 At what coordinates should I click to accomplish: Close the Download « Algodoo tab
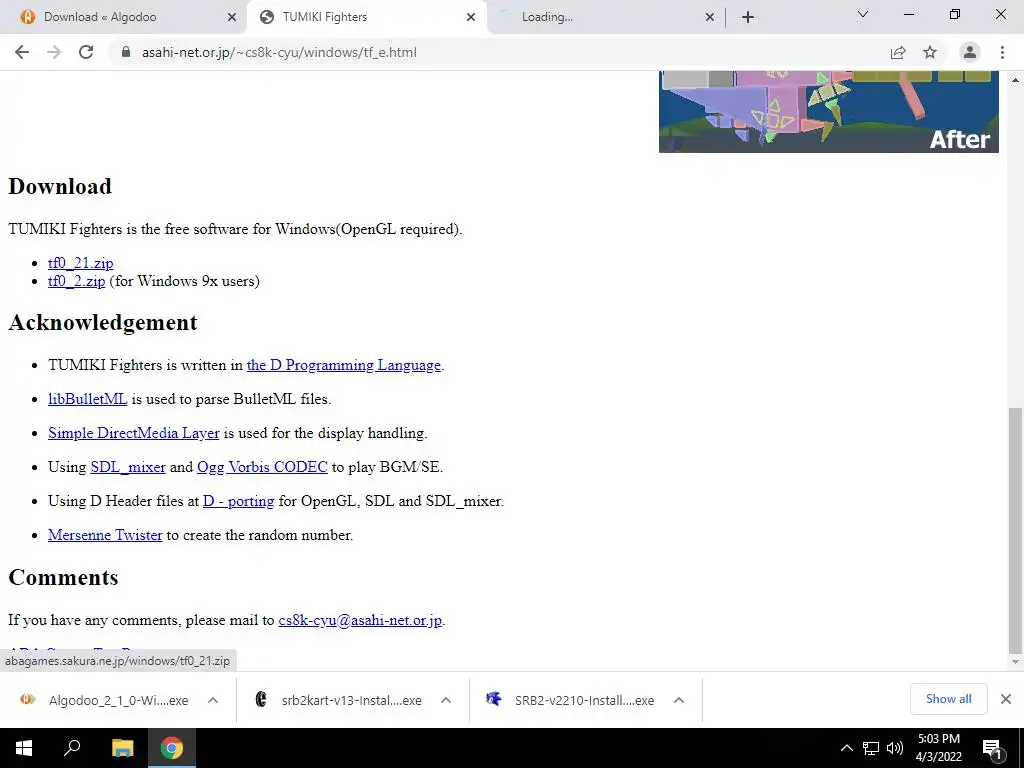[x=232, y=17]
